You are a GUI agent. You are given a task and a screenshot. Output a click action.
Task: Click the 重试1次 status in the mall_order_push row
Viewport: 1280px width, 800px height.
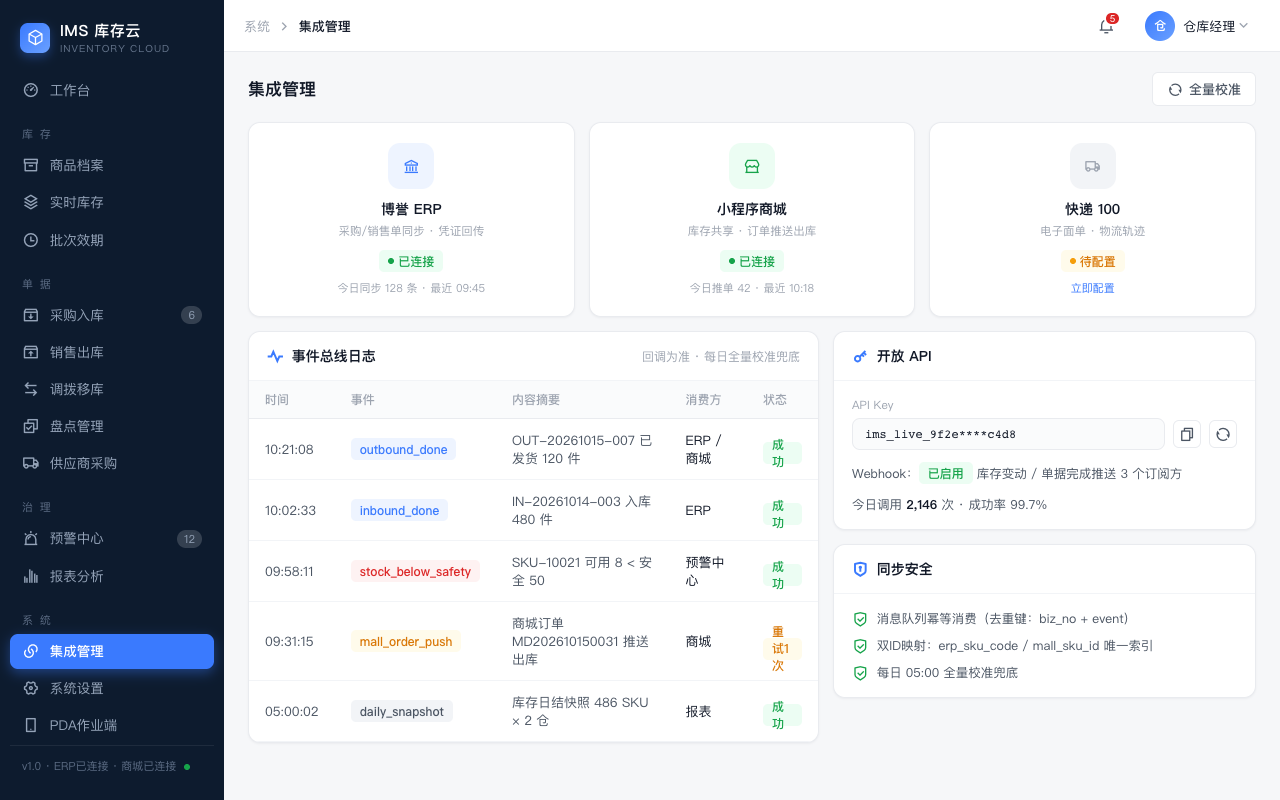pyautogui.click(x=780, y=649)
